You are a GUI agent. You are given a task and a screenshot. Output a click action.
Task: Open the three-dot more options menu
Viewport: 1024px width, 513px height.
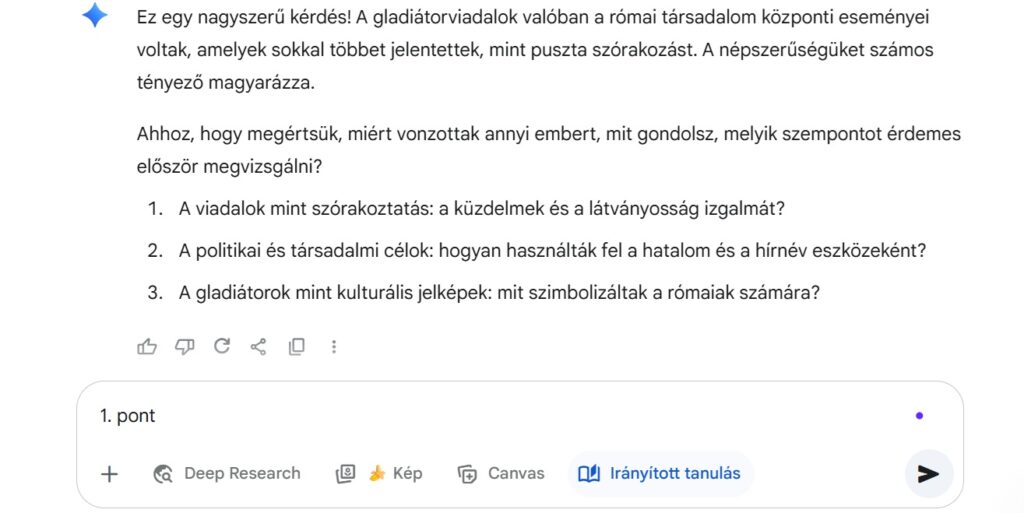pyautogui.click(x=334, y=346)
